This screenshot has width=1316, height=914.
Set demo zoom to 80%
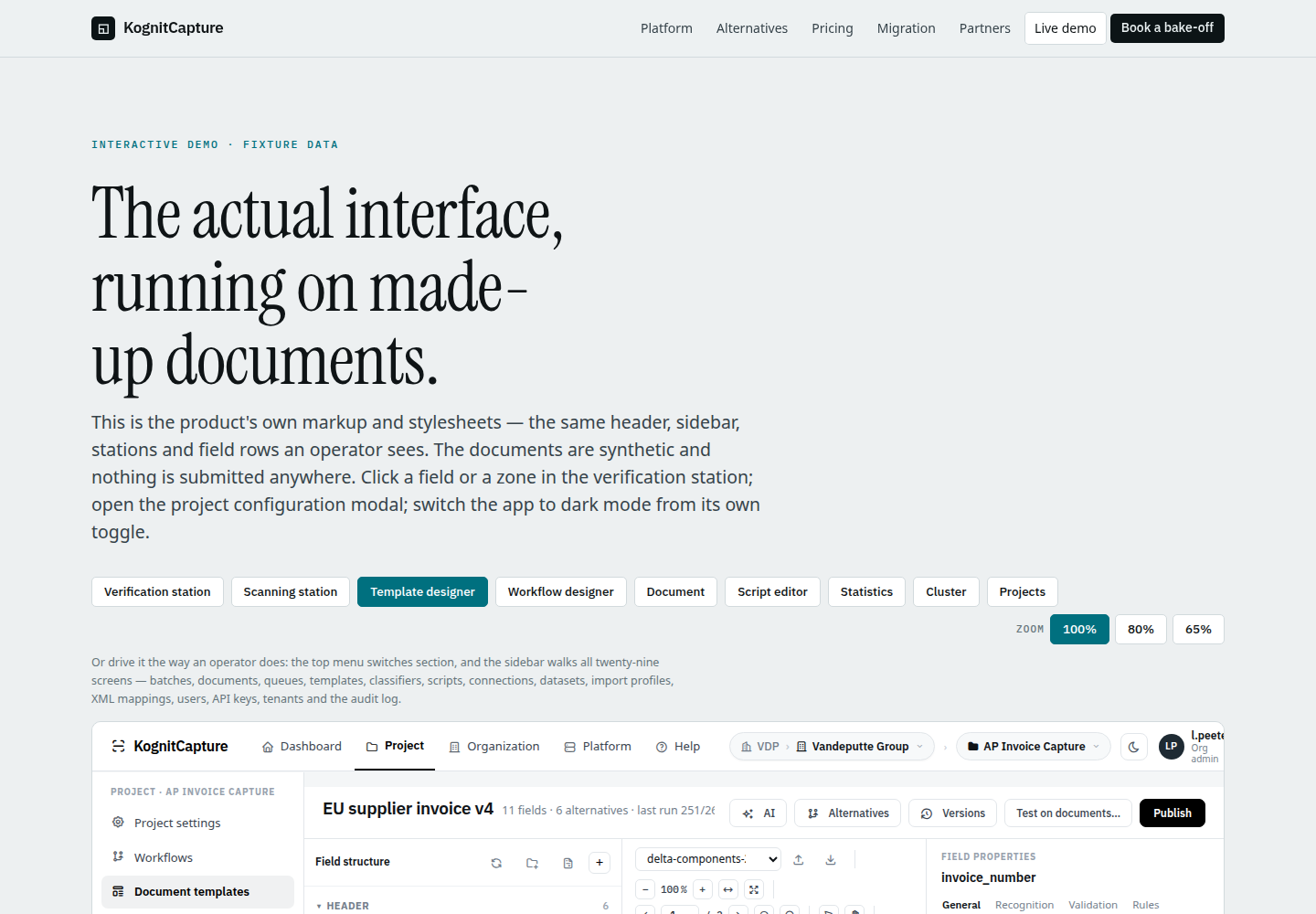1141,630
